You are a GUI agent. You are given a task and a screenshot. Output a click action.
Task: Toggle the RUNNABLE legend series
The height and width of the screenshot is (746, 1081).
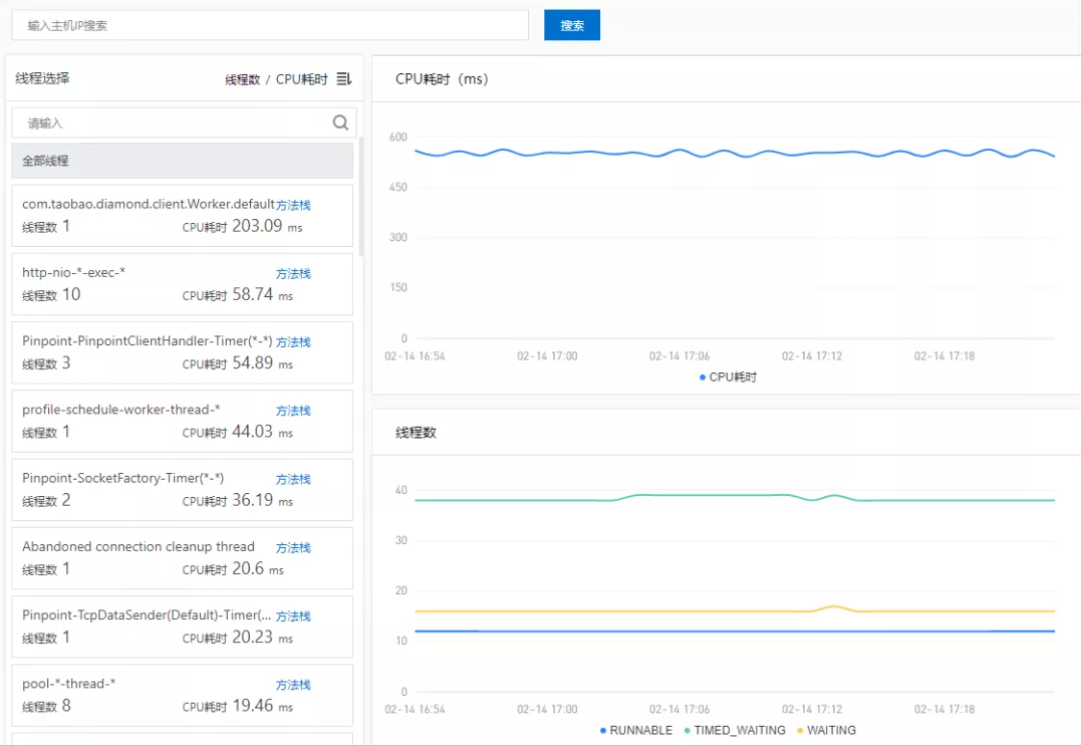pos(636,730)
